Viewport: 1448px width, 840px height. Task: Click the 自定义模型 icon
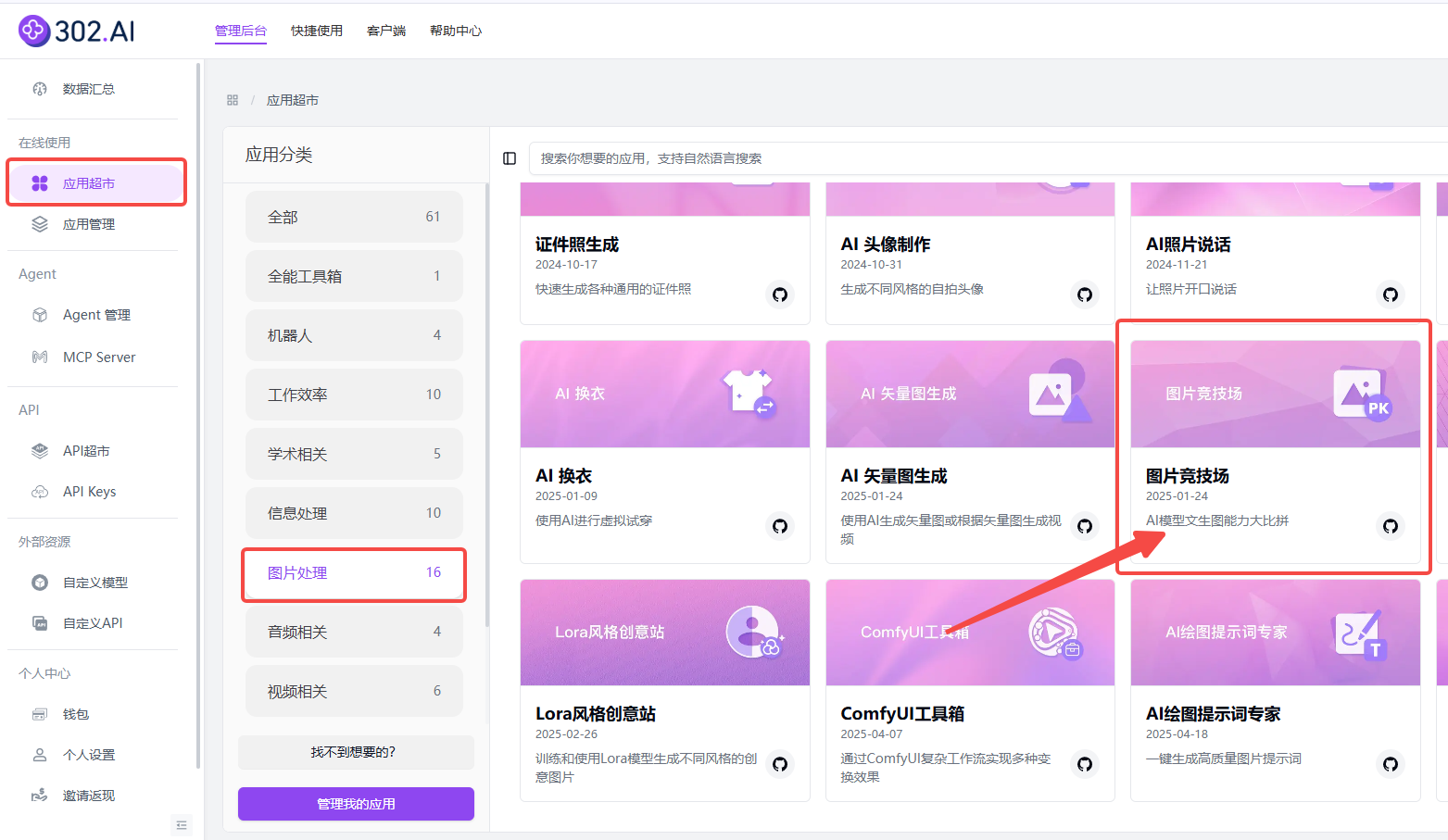(x=40, y=583)
